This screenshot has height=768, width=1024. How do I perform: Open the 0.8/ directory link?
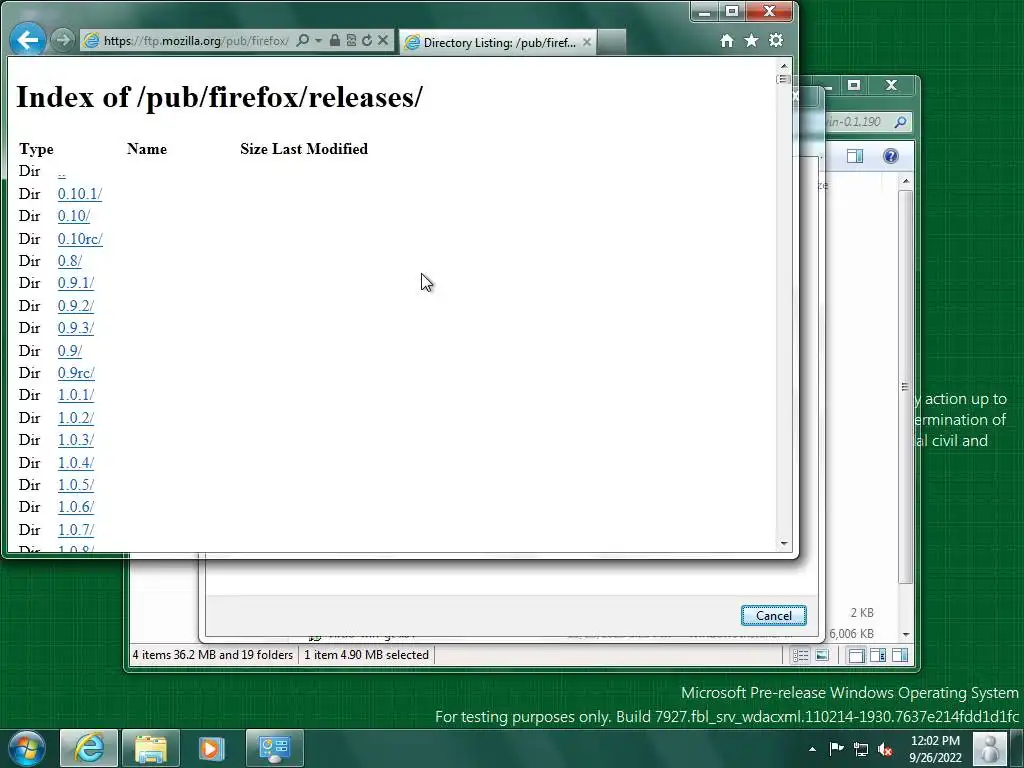click(x=69, y=261)
